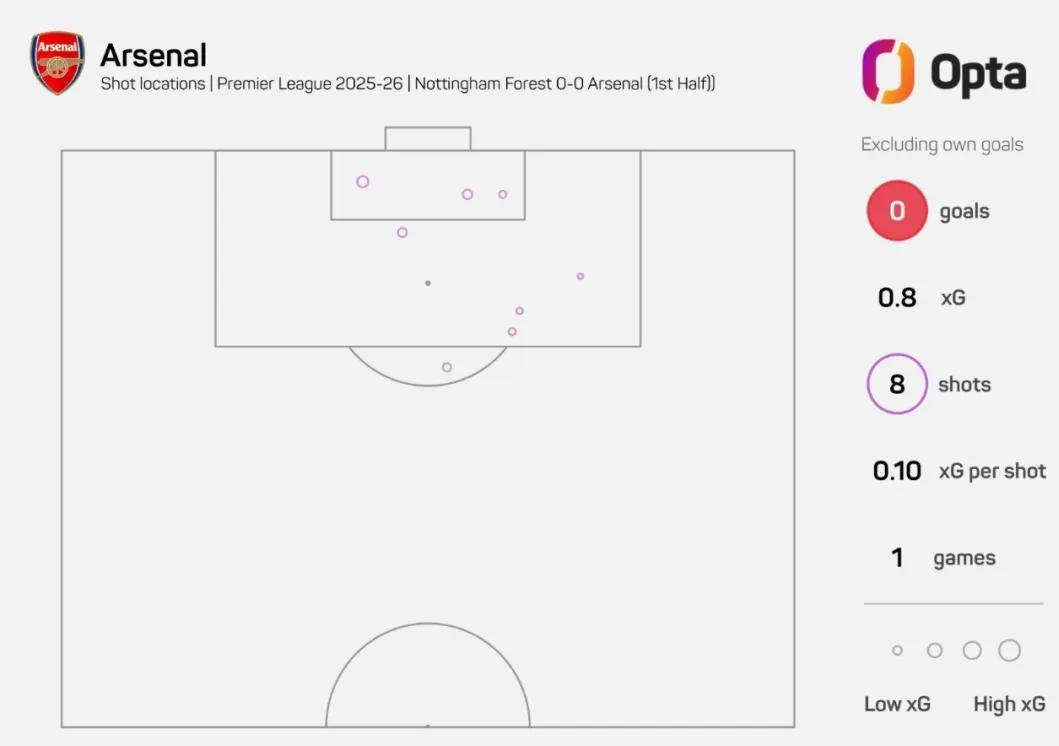1059x746 pixels.
Task: Click the 0.10 xG per shot value
Action: (897, 471)
